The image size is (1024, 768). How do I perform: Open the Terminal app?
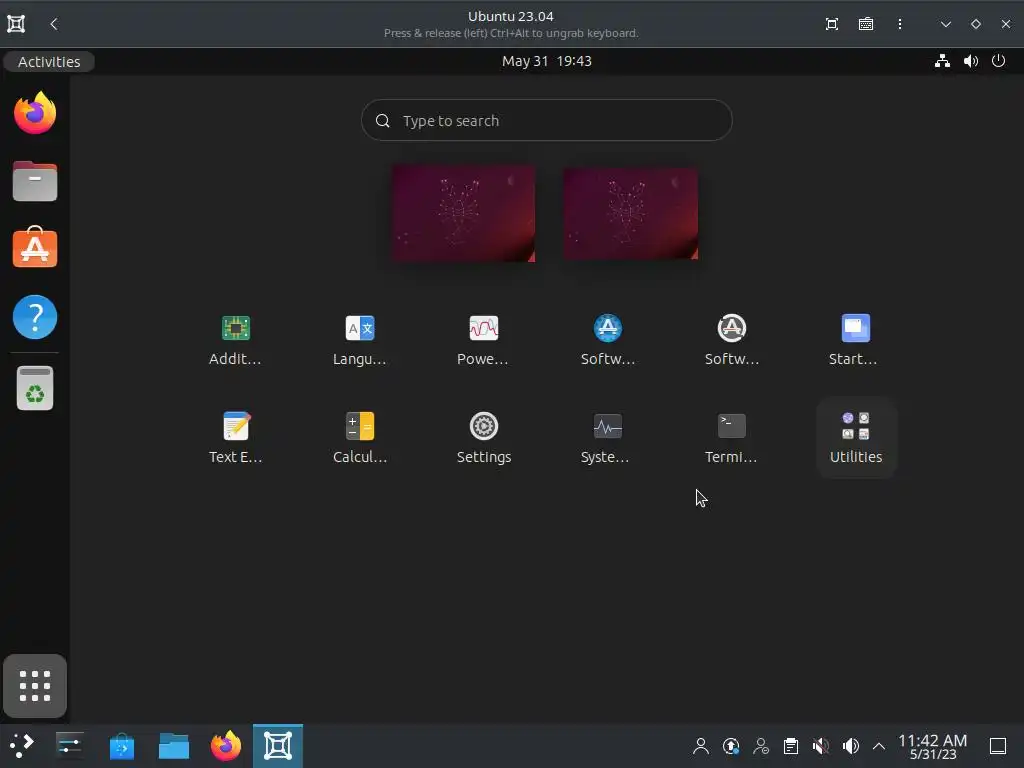(x=731, y=438)
